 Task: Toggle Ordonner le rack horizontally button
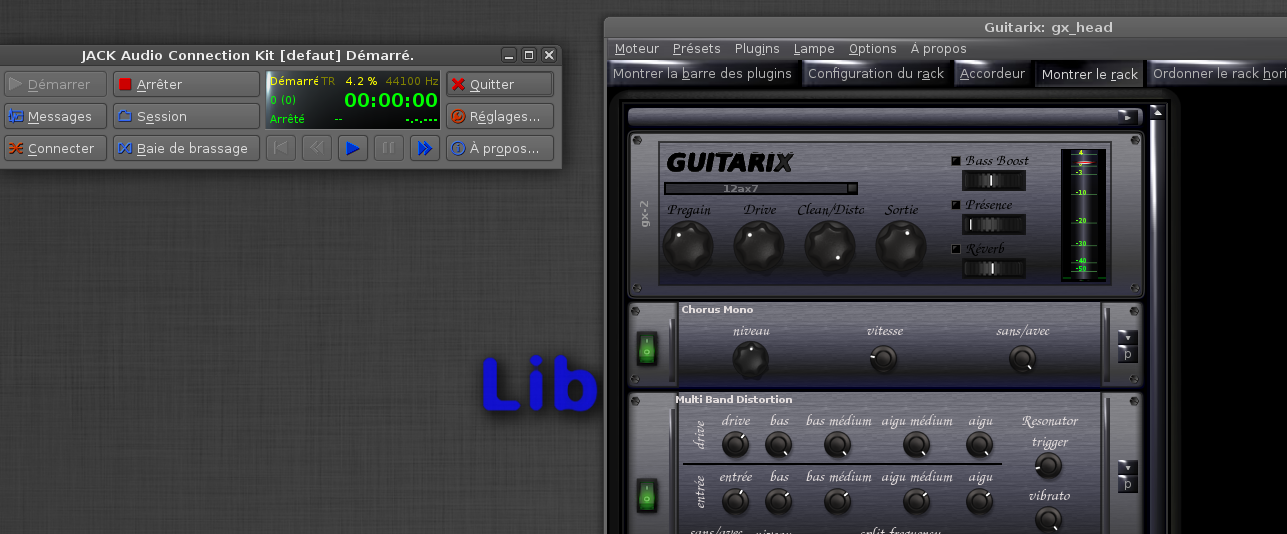(1218, 73)
